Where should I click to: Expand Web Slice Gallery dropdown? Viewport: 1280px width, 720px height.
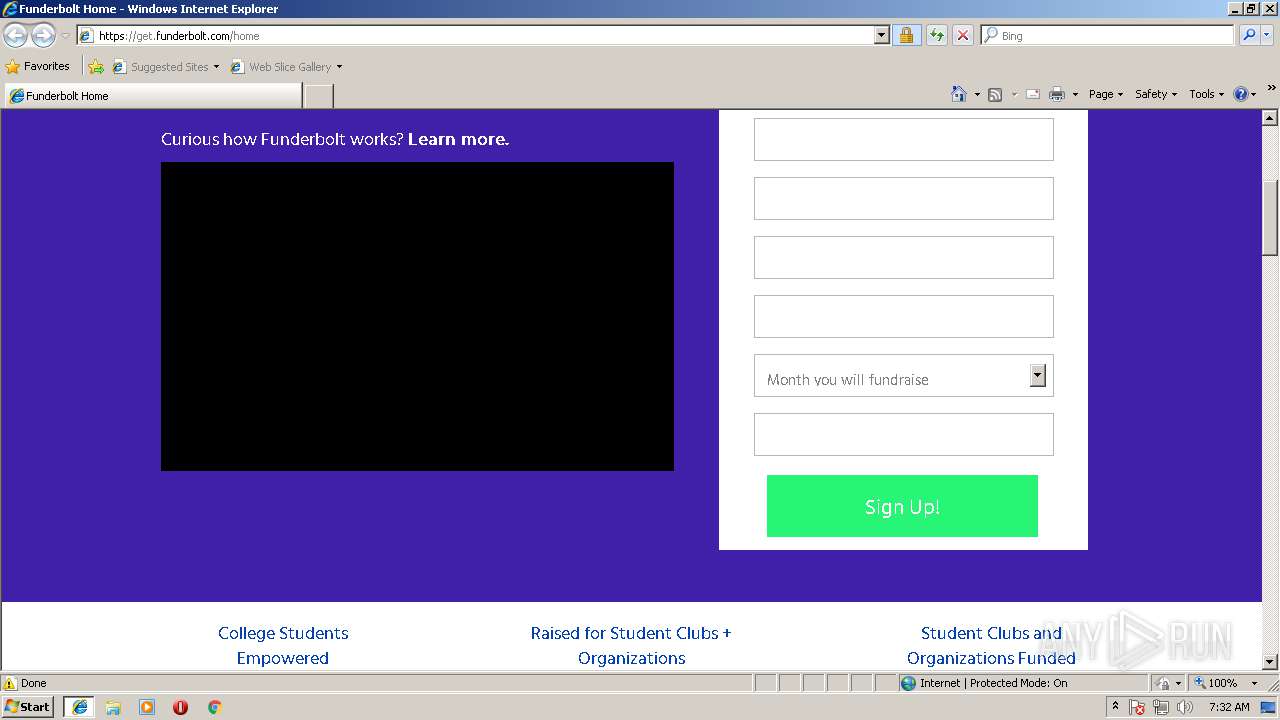[x=339, y=67]
